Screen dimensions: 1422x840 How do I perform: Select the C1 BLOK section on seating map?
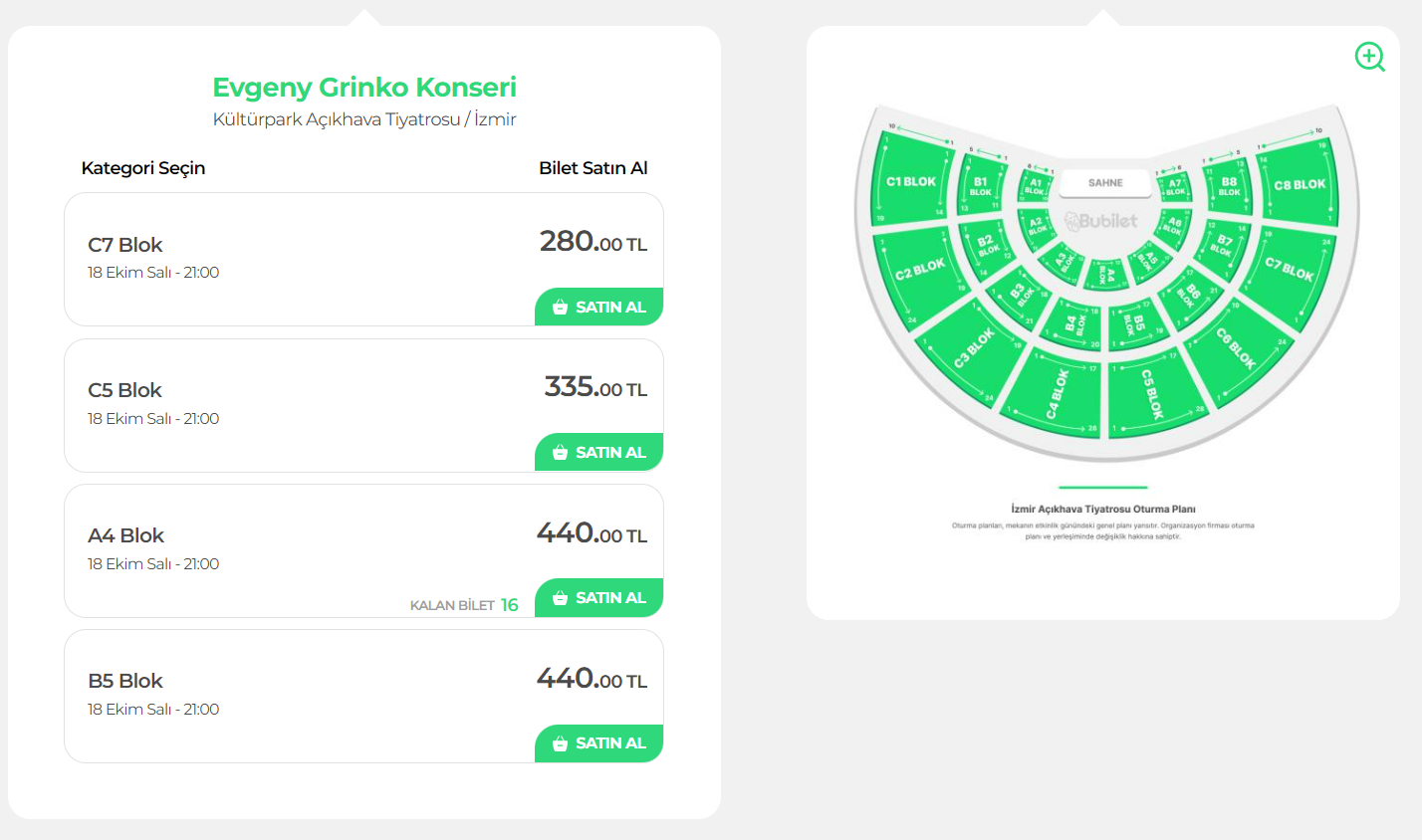[911, 182]
